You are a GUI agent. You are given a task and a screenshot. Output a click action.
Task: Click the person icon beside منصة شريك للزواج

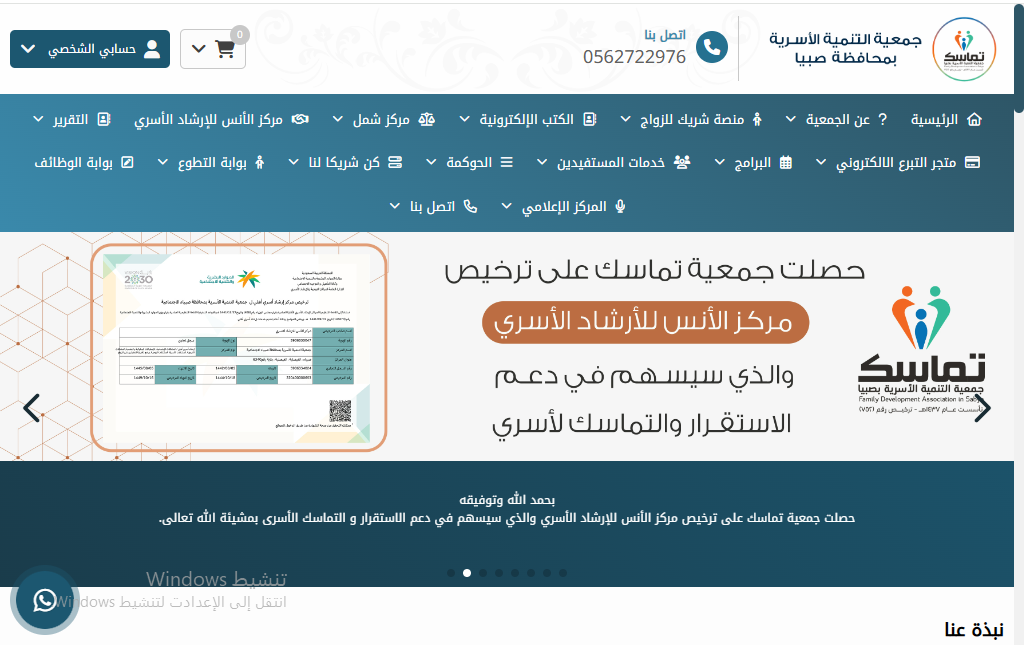[x=757, y=119]
